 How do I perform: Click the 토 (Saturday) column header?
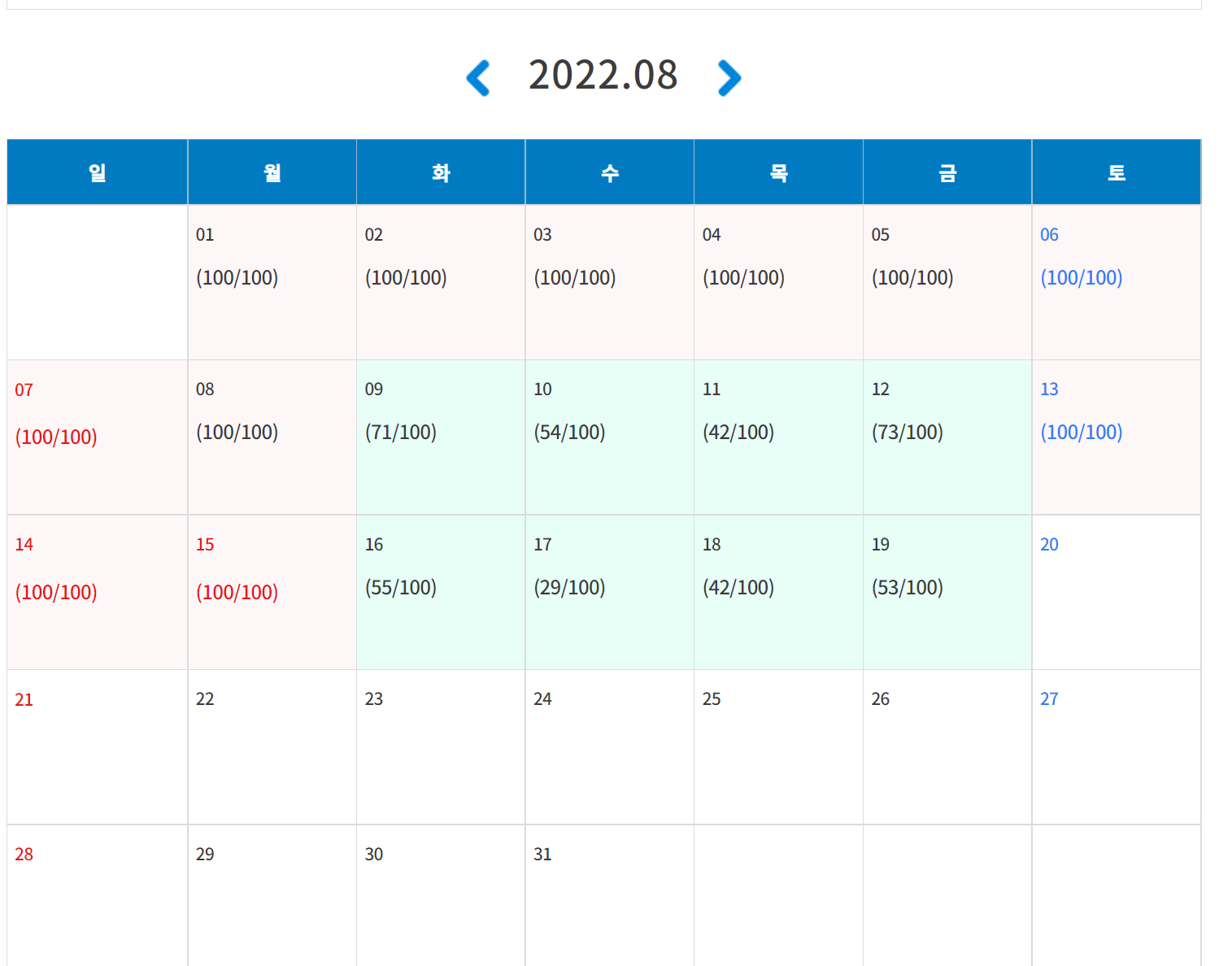tap(1117, 172)
